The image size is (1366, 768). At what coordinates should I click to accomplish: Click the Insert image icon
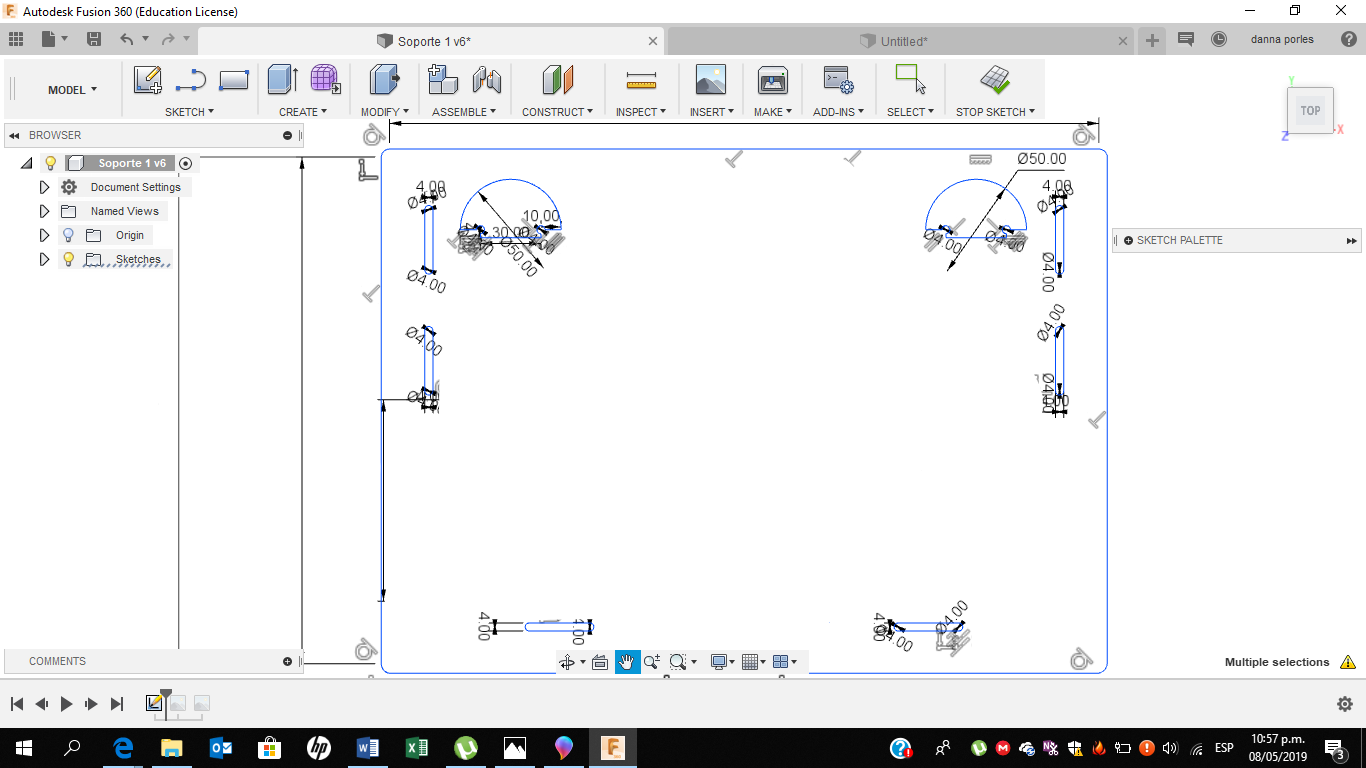pos(711,80)
